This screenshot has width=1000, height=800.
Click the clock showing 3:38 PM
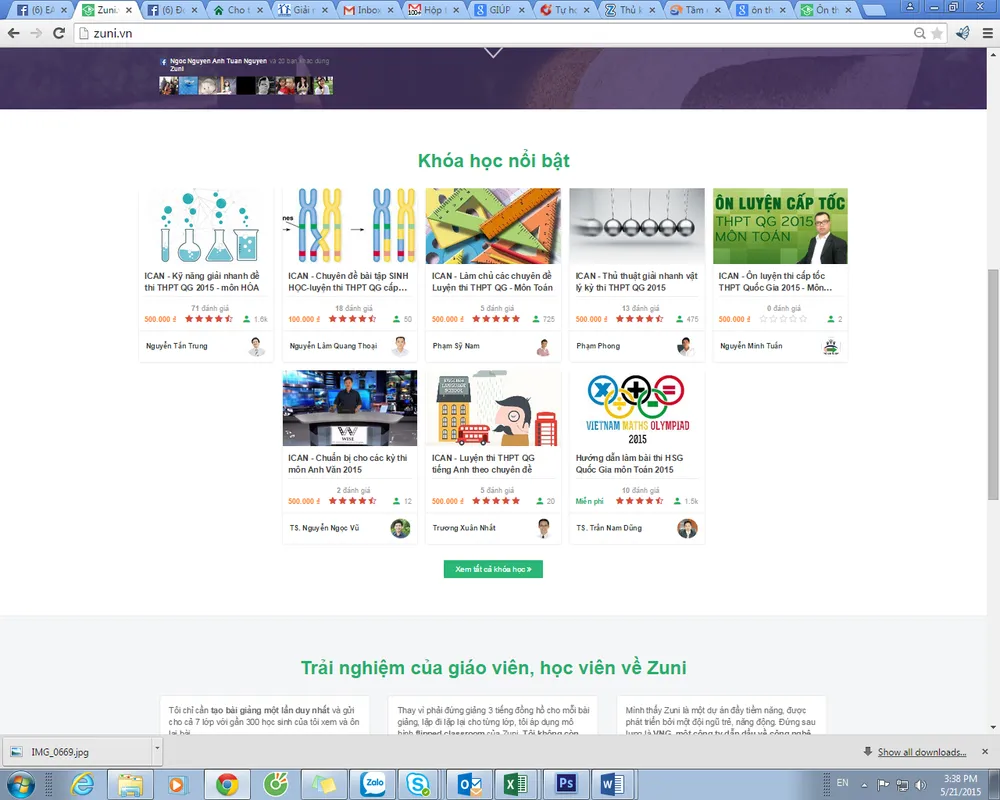(x=960, y=778)
